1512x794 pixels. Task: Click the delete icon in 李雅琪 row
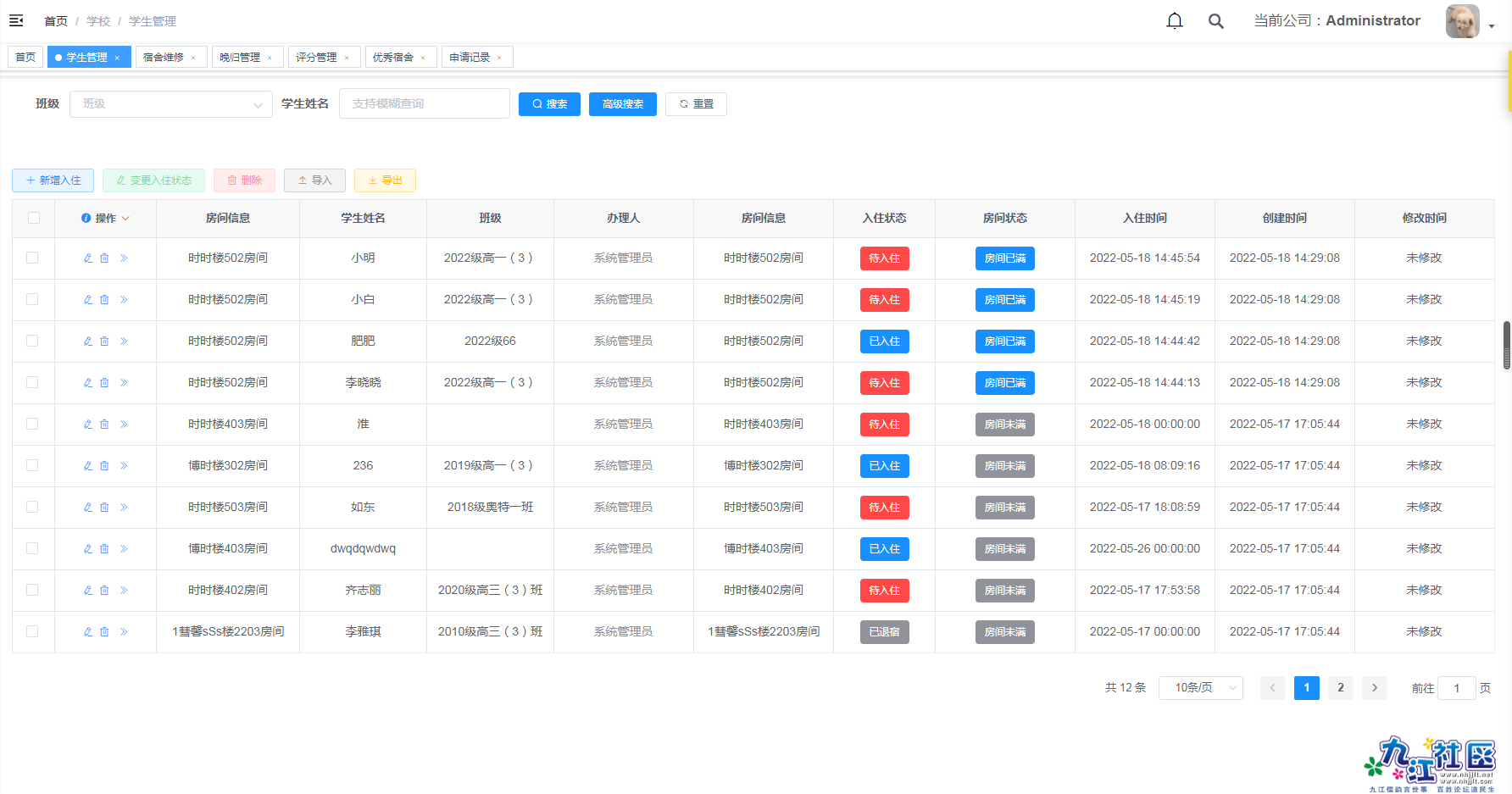[105, 632]
